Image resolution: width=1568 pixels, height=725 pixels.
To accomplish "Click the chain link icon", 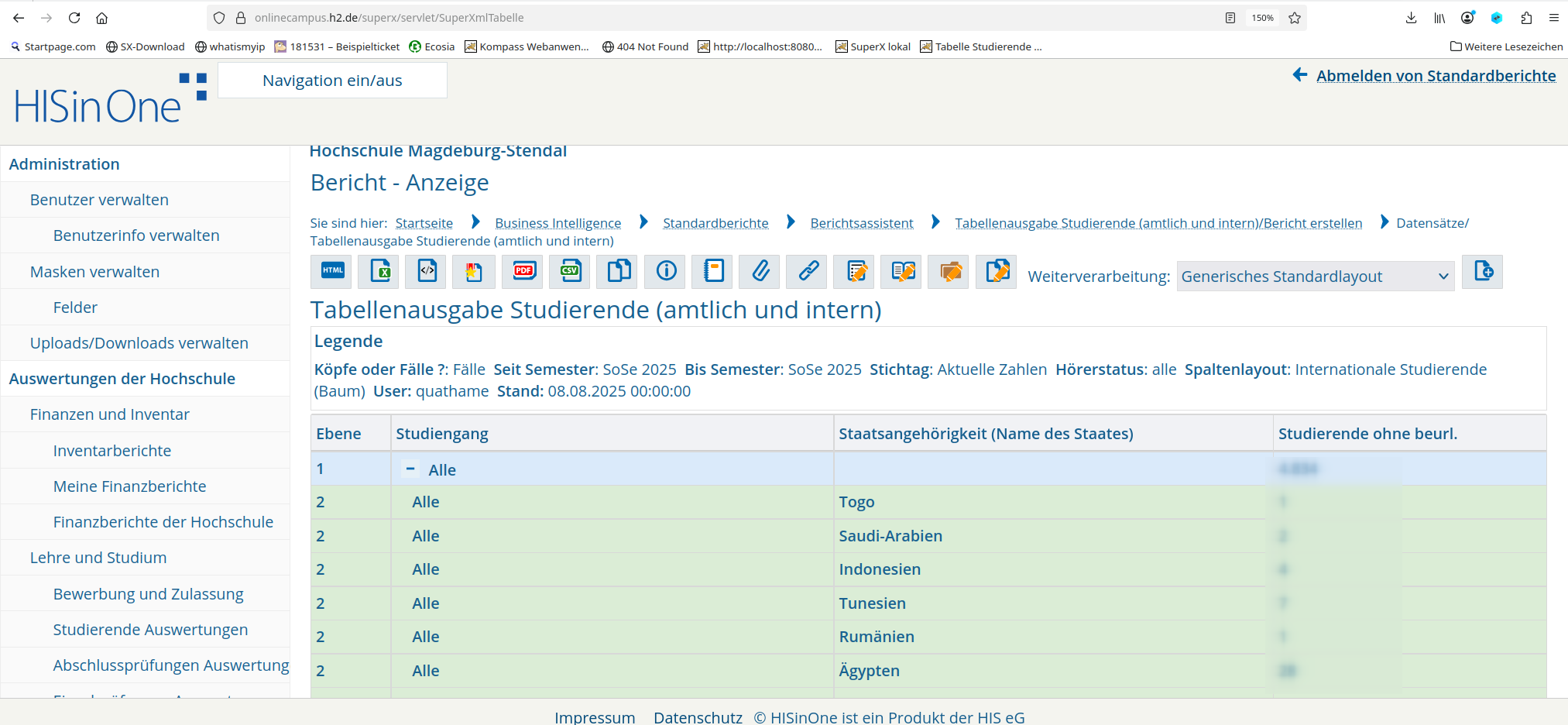I will point(808,271).
